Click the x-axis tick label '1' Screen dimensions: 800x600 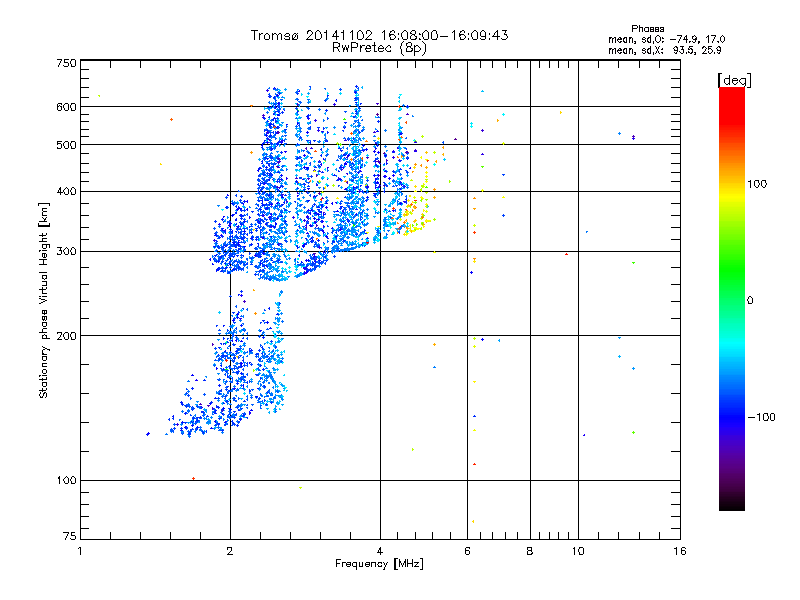[80, 551]
